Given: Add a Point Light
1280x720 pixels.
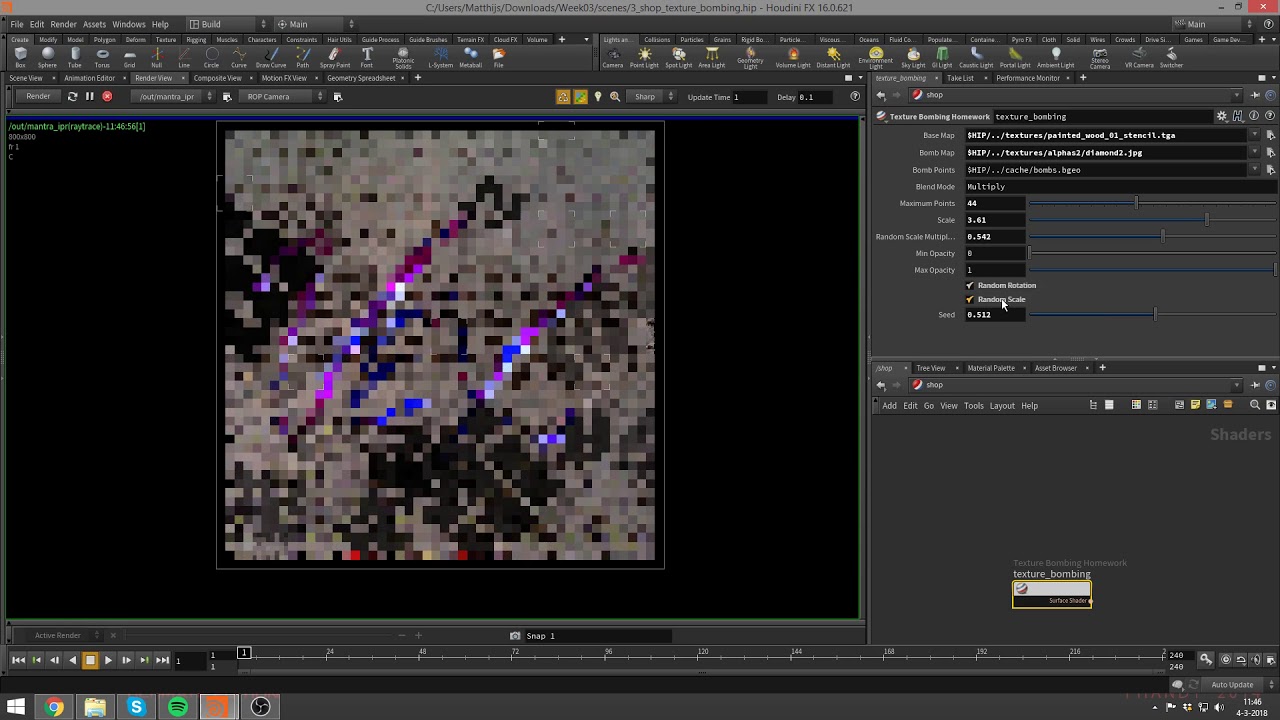Looking at the screenshot, I should point(644,58).
